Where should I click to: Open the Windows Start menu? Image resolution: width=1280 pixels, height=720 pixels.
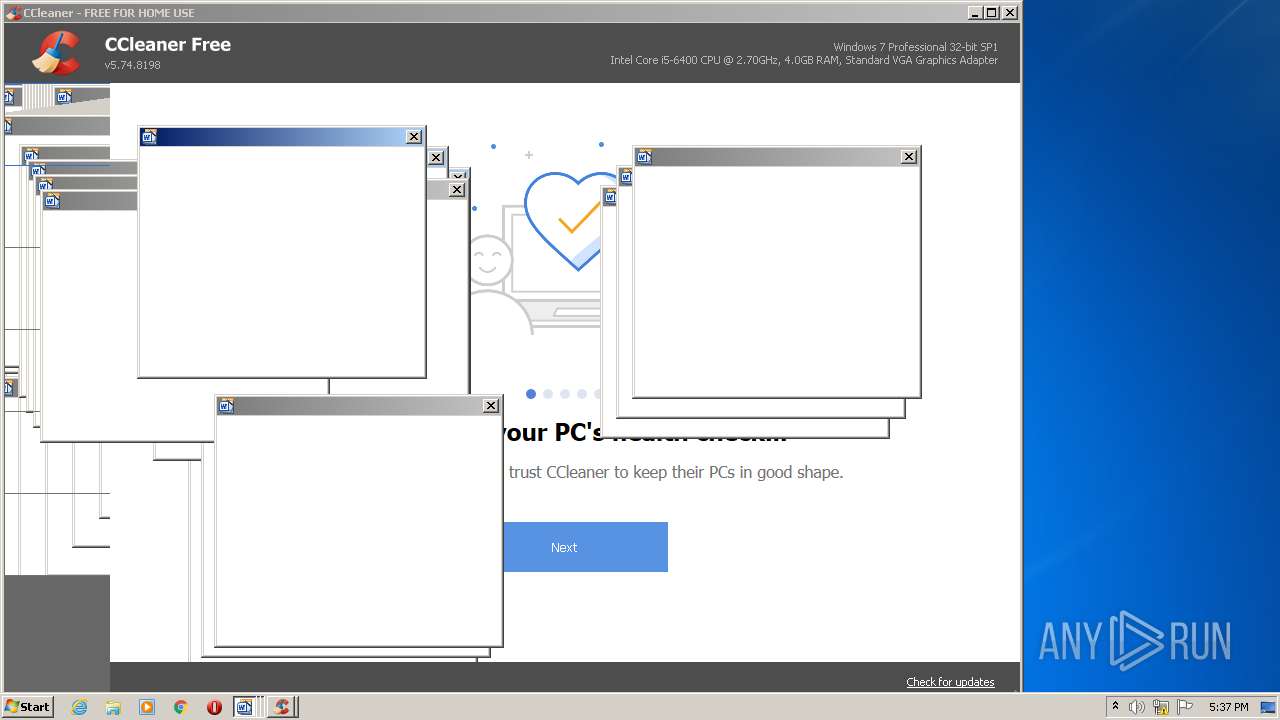28,707
